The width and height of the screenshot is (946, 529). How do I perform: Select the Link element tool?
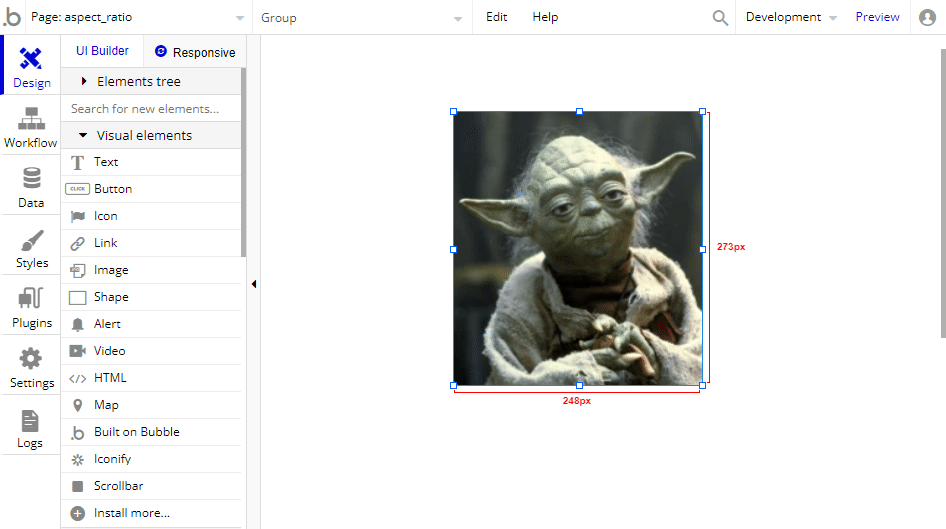pyautogui.click(x=151, y=243)
